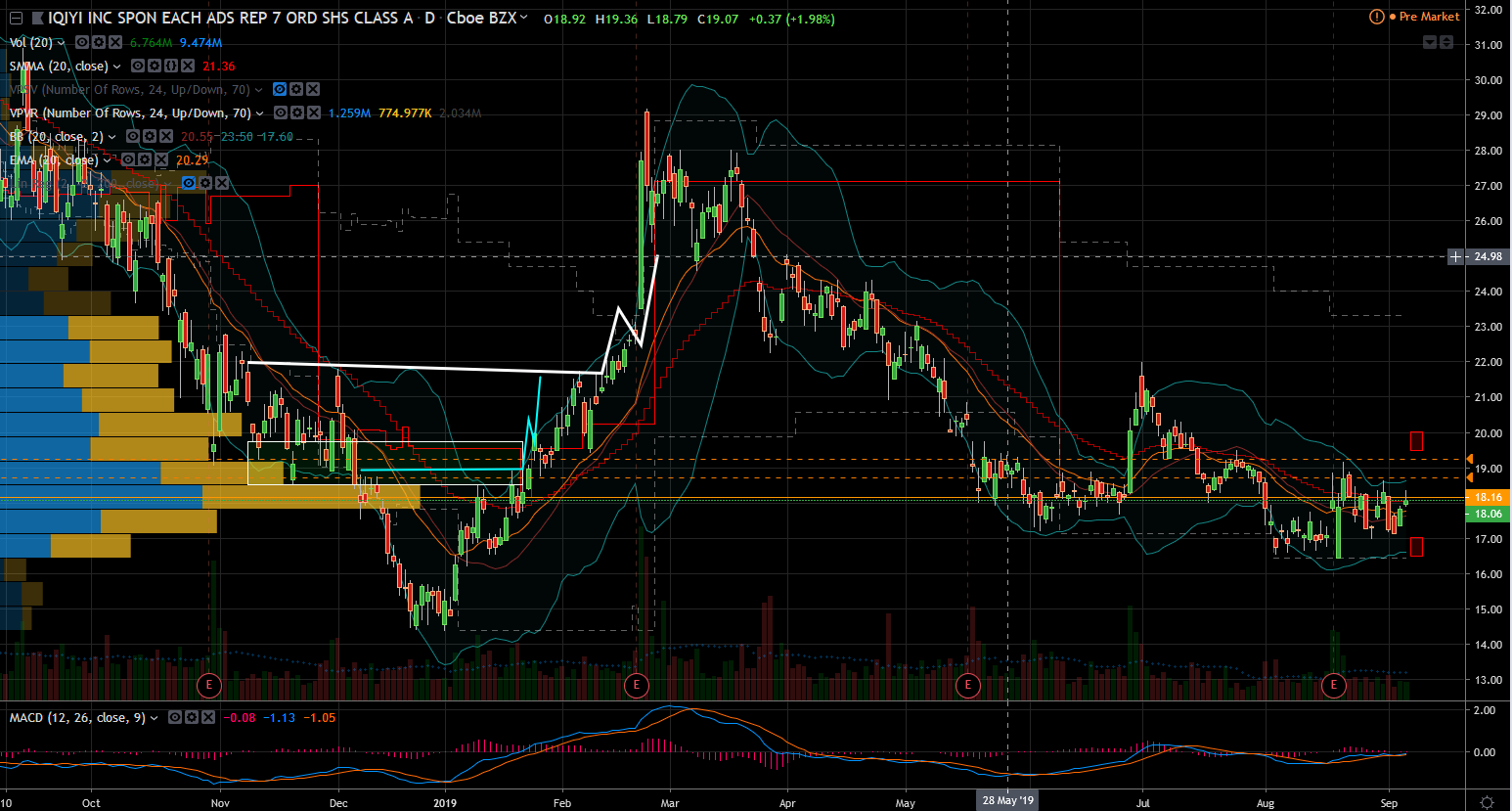This screenshot has width=1512, height=811.
Task: Delete the EMA (20, close) indicator
Action: 161,159
